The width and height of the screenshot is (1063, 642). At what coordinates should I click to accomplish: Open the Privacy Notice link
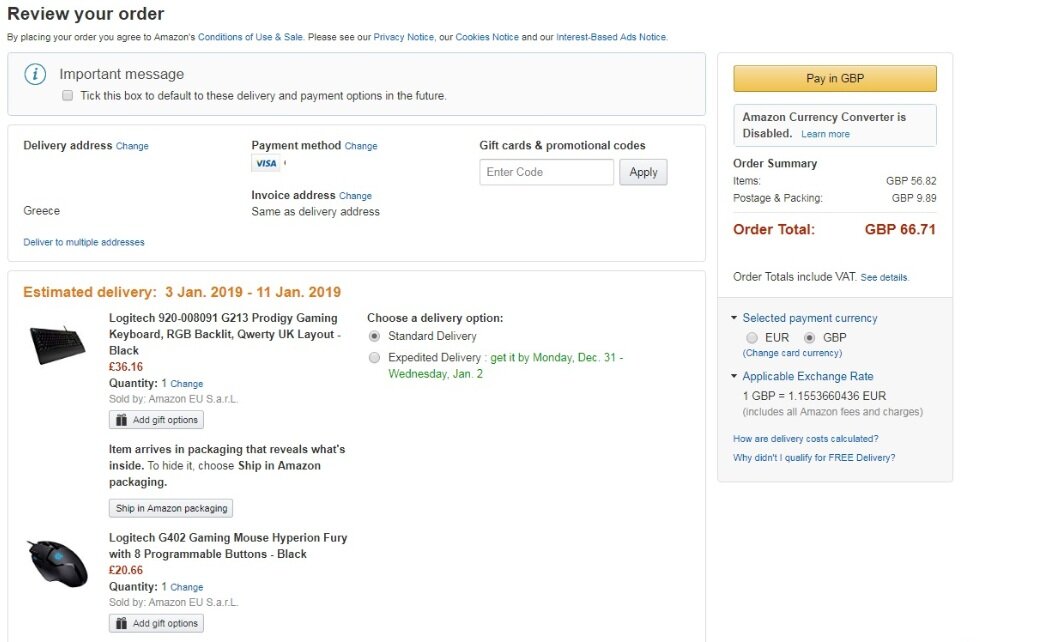[403, 37]
